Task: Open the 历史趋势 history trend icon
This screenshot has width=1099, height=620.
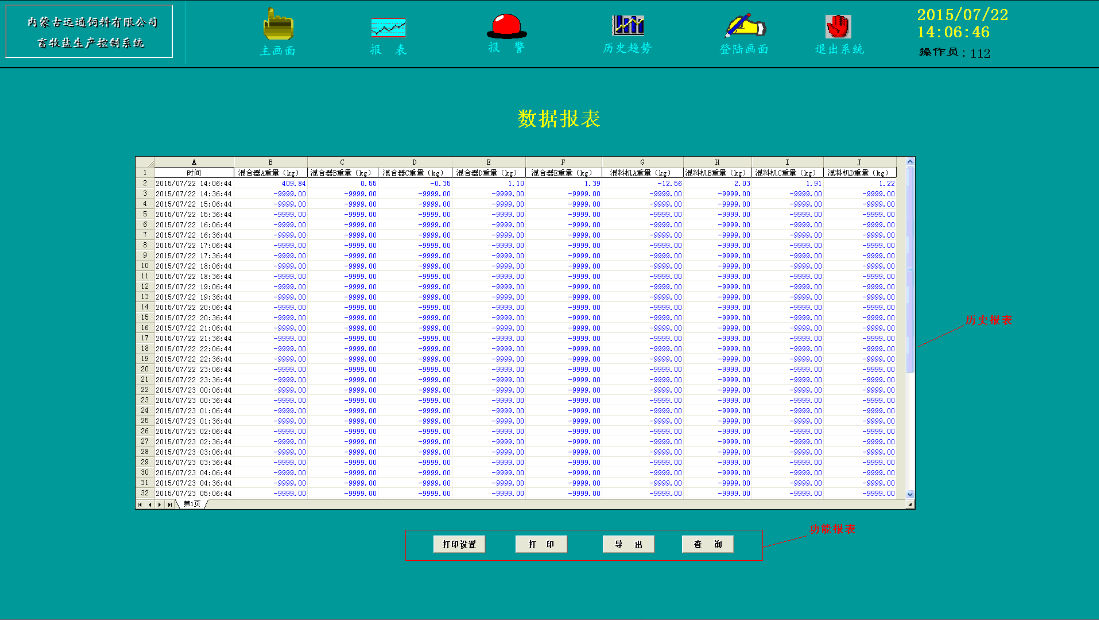Action: coord(628,25)
